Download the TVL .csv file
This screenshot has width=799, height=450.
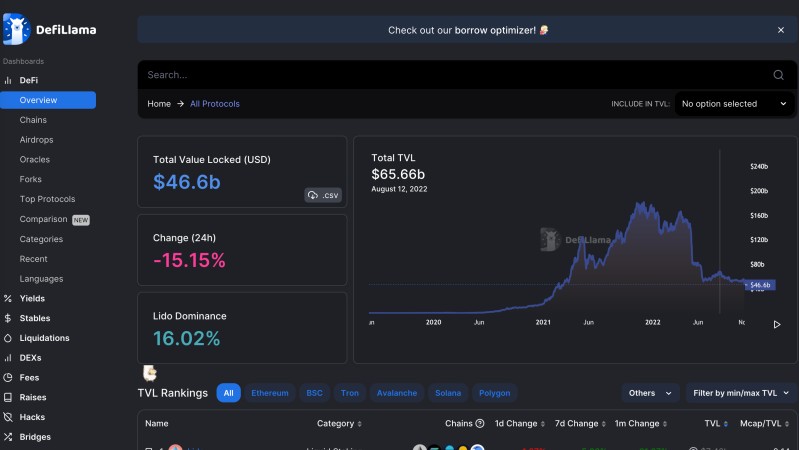pos(325,195)
